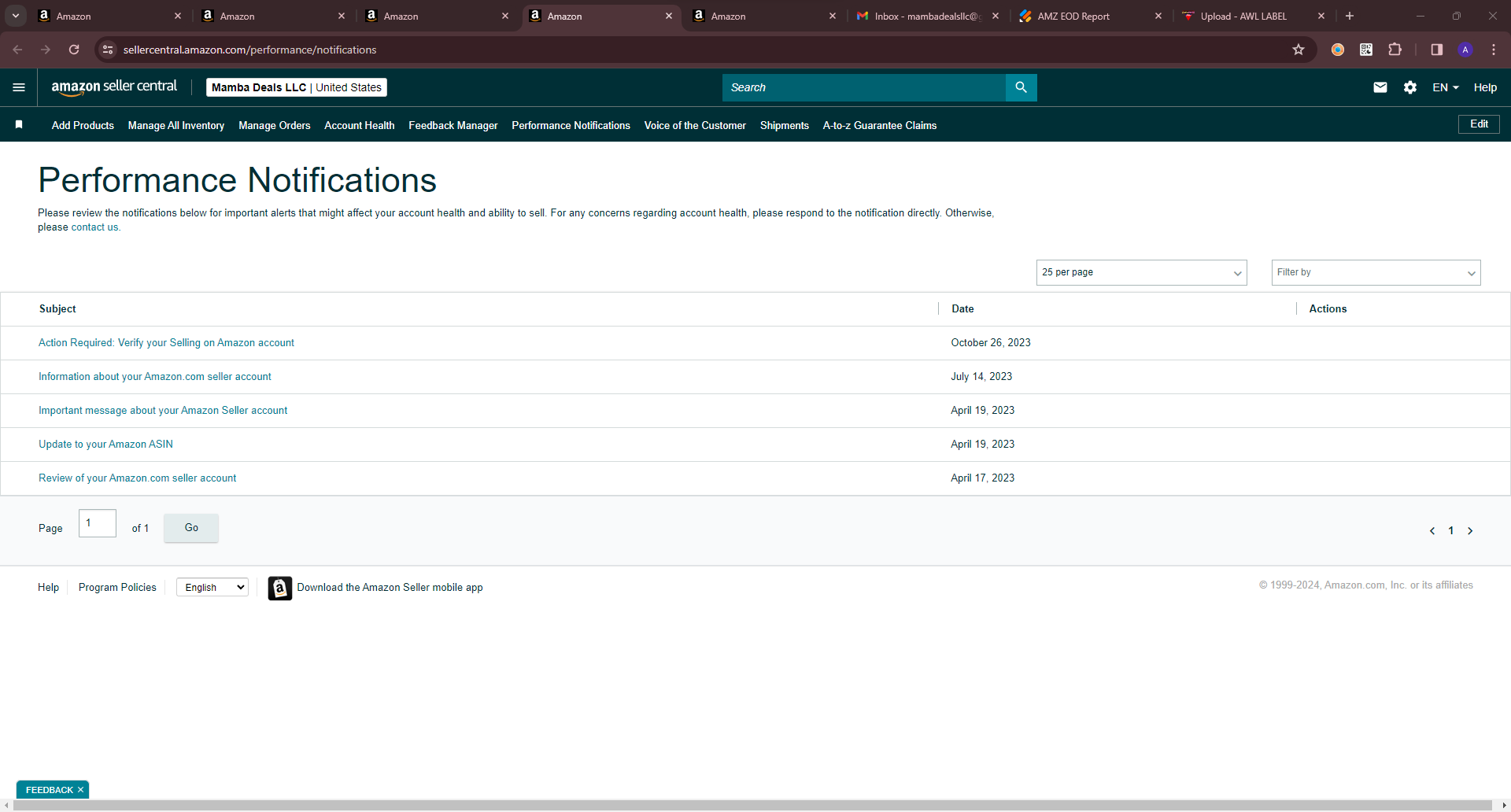
Task: Go forward in browser history
Action: (46, 50)
